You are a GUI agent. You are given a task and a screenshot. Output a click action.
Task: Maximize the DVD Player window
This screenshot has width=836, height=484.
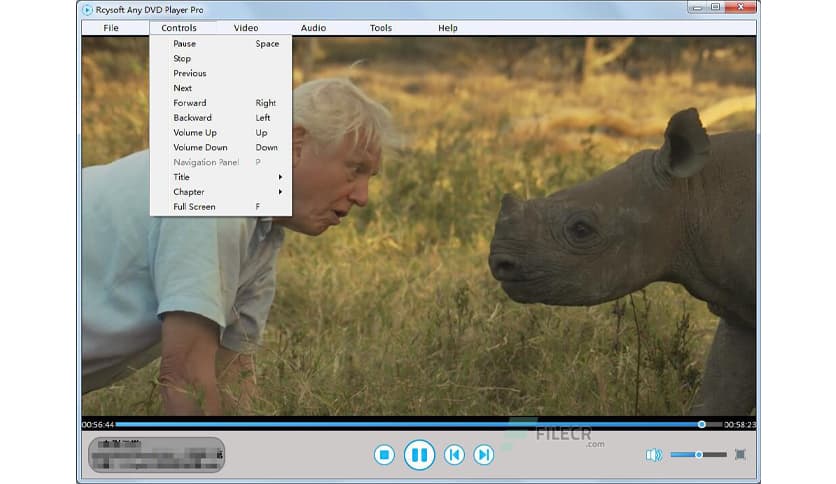click(x=716, y=7)
